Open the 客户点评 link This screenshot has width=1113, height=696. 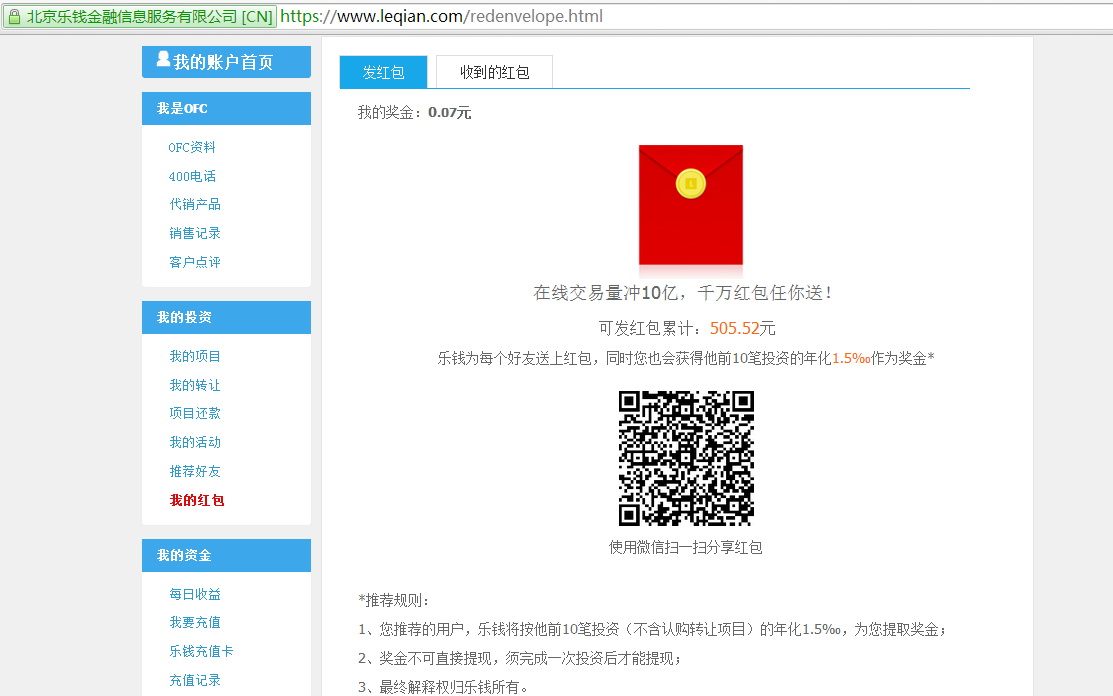pyautogui.click(x=195, y=263)
